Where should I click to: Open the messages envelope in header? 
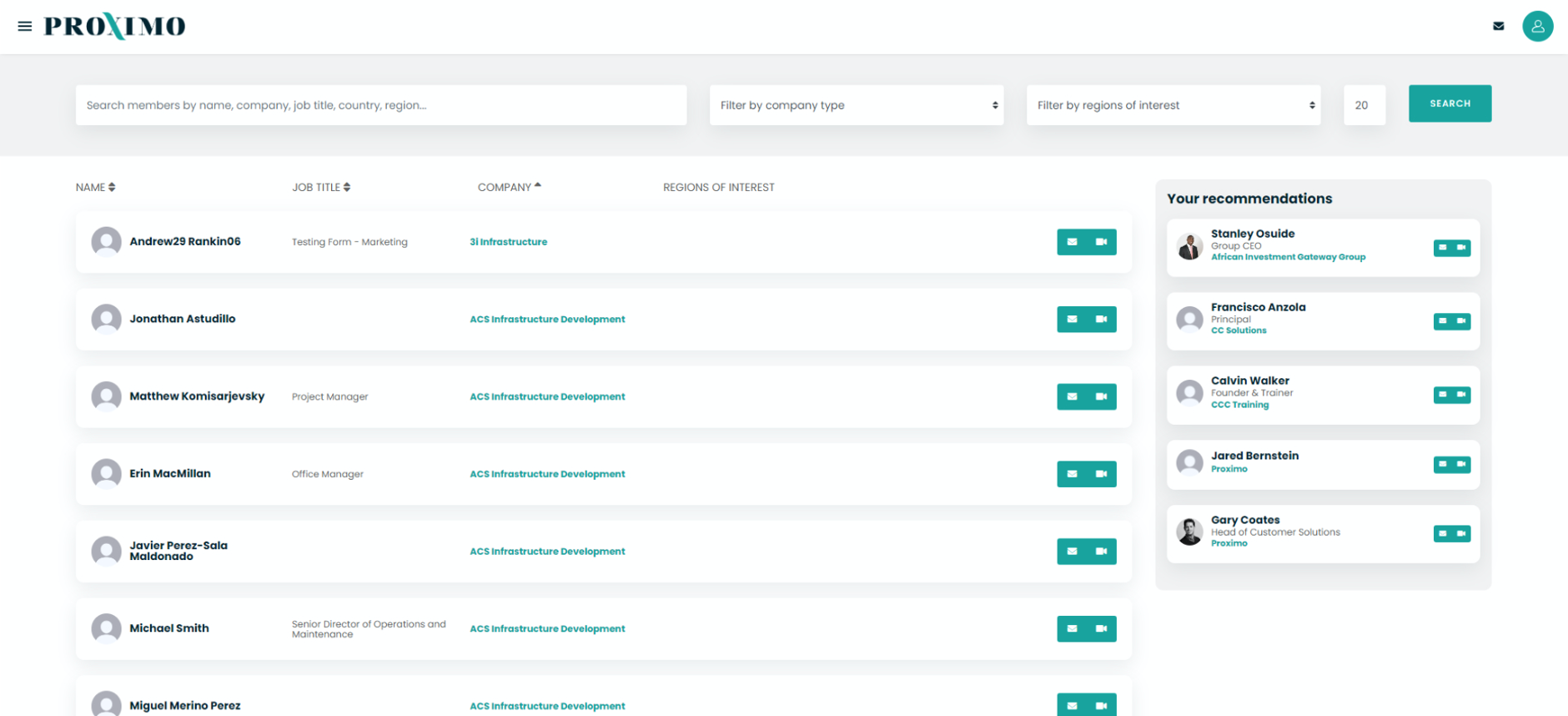(1498, 26)
